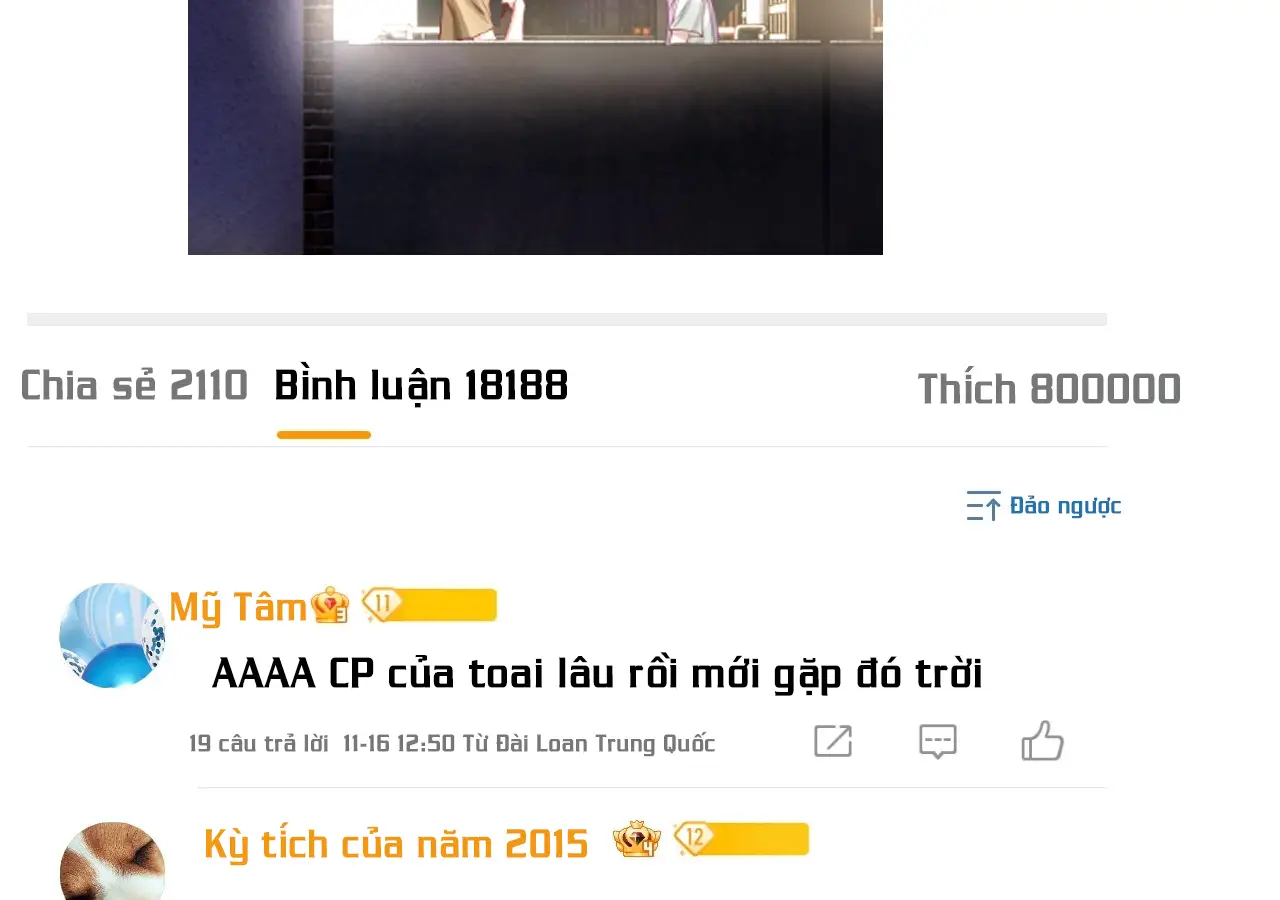Click the gray divider bar below the comic
The height and width of the screenshot is (900, 1280).
coord(567,319)
